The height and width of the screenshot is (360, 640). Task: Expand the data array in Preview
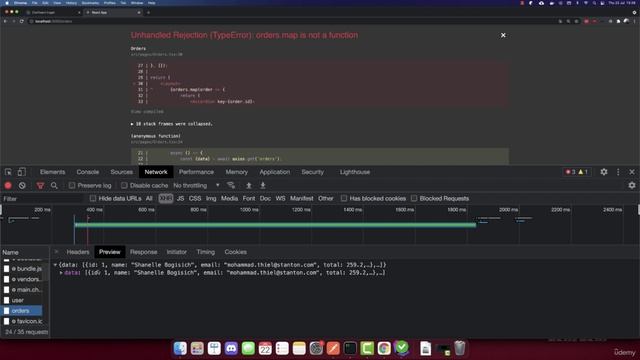click(61, 273)
